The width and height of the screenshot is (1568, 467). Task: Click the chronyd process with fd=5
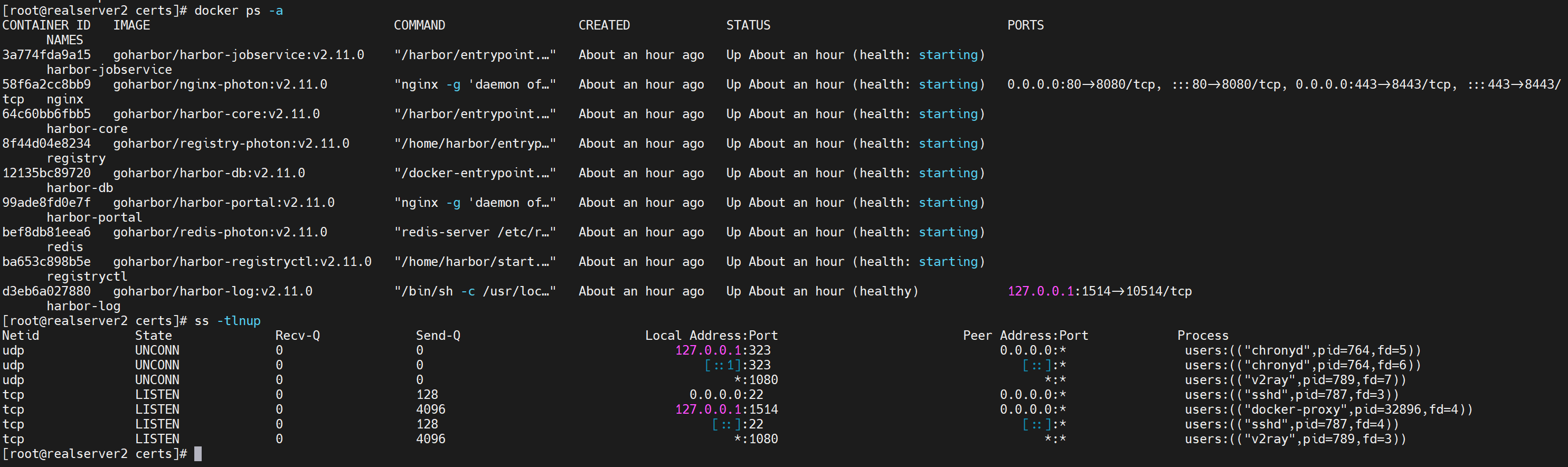[x=1302, y=351]
